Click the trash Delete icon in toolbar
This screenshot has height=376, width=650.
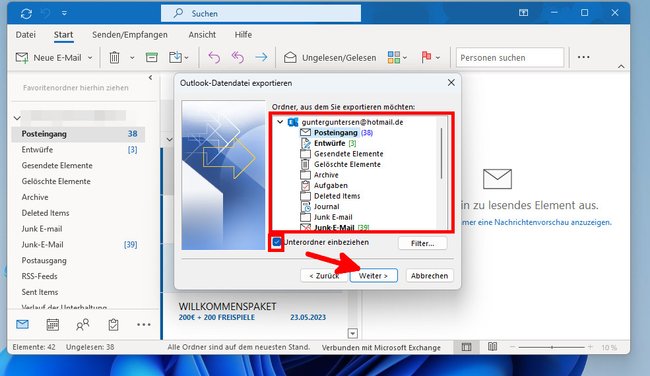(x=114, y=58)
